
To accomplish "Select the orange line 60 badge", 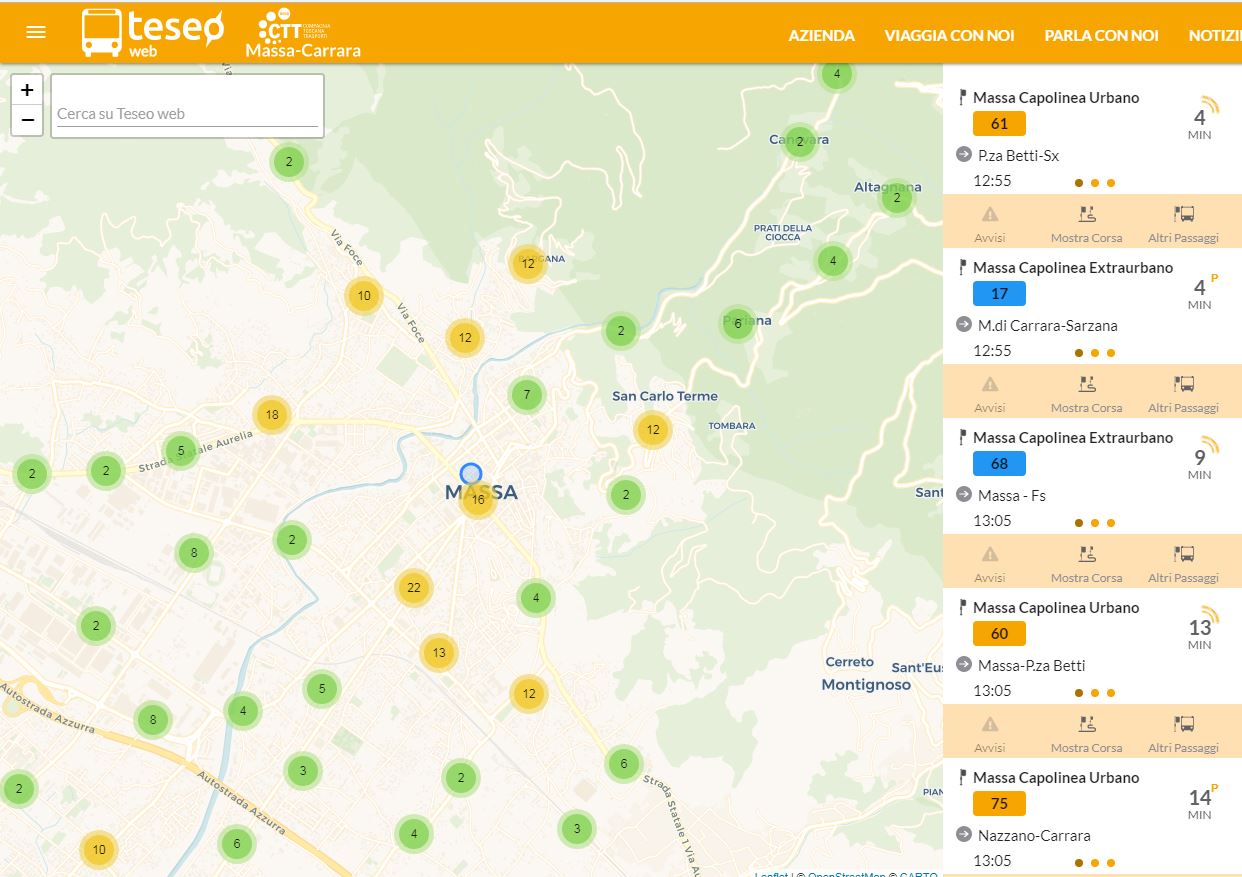I will coord(999,634).
